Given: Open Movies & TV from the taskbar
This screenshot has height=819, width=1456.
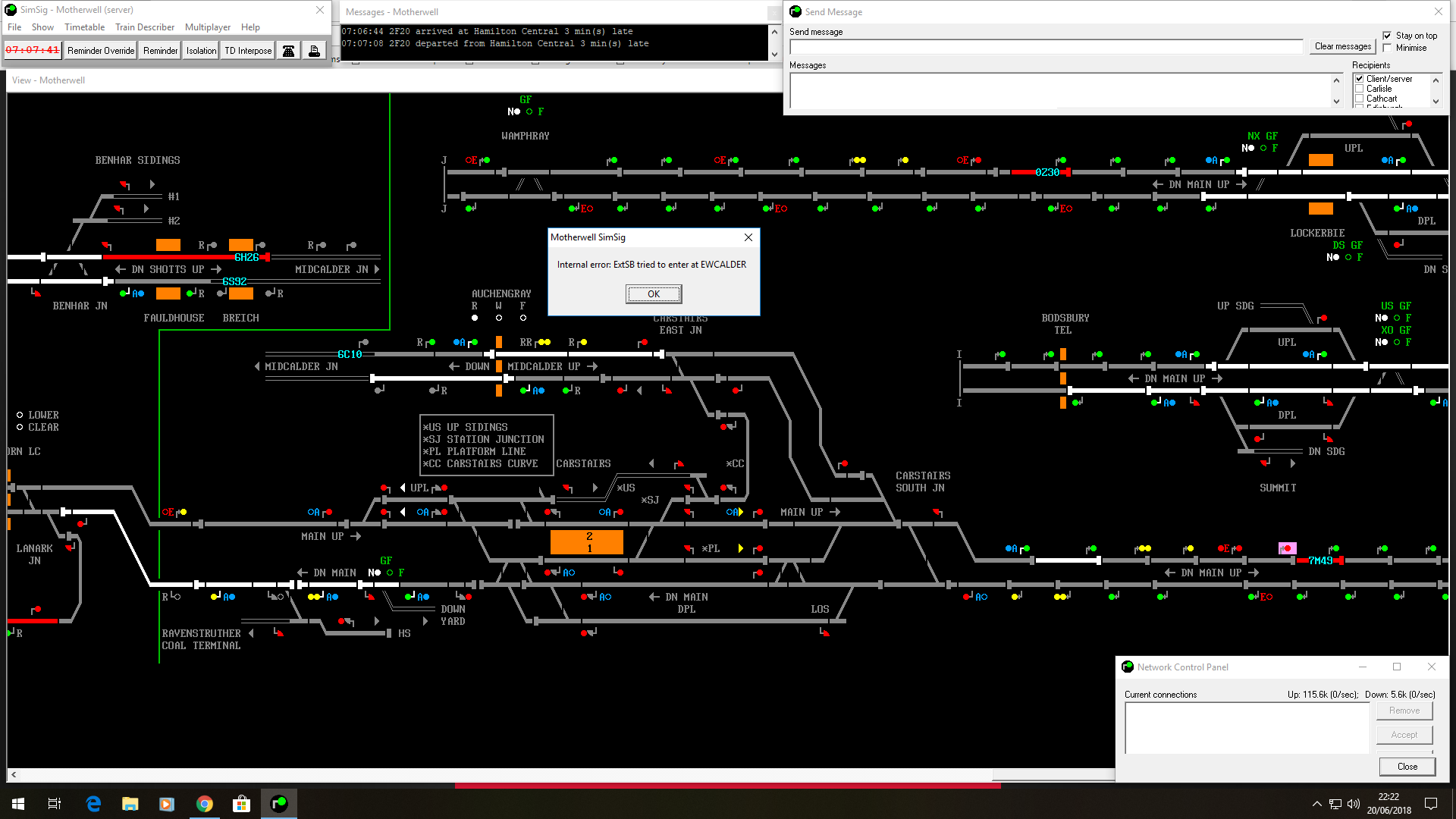Looking at the screenshot, I should click(x=168, y=804).
